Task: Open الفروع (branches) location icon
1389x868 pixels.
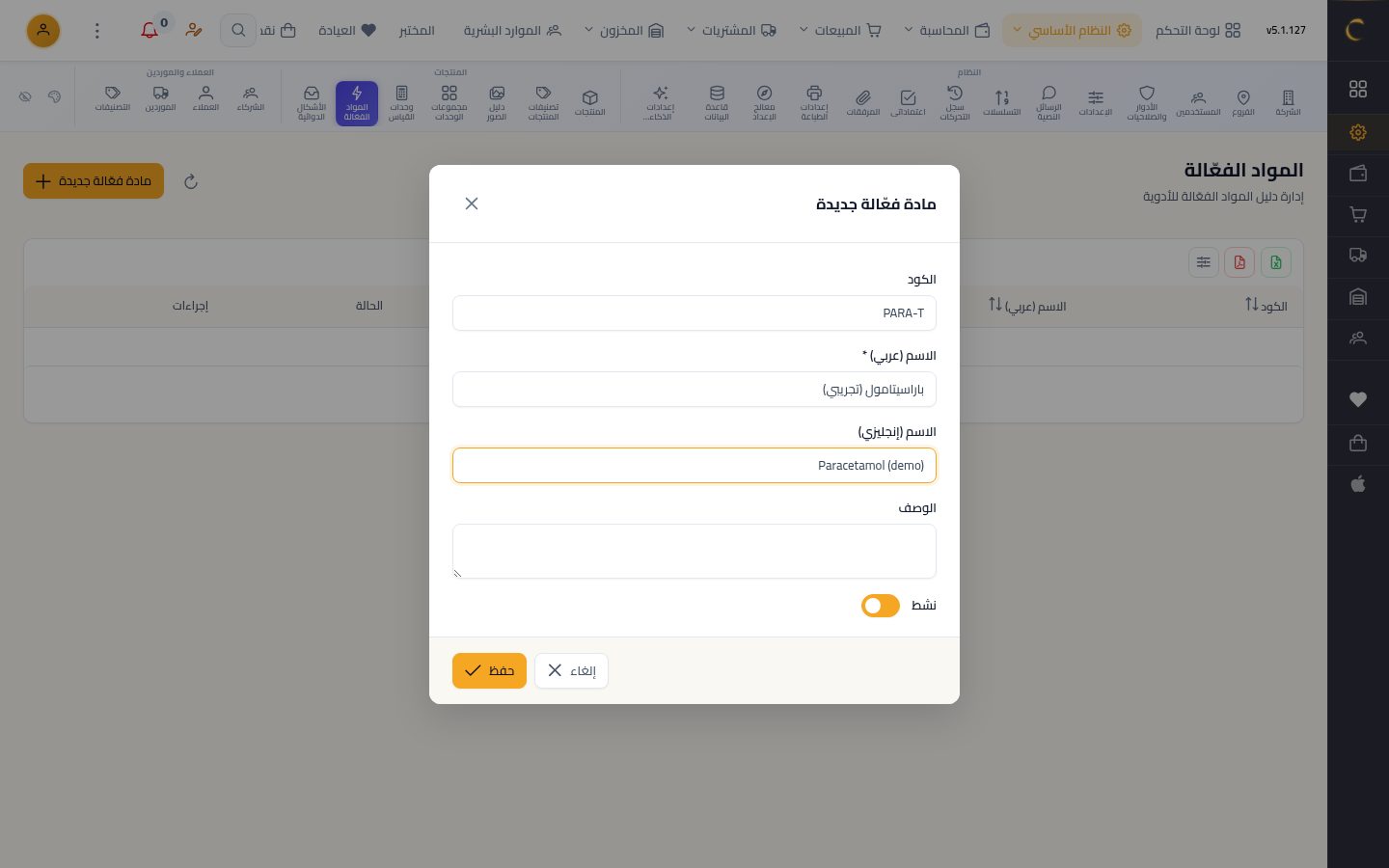Action: pyautogui.click(x=1243, y=101)
